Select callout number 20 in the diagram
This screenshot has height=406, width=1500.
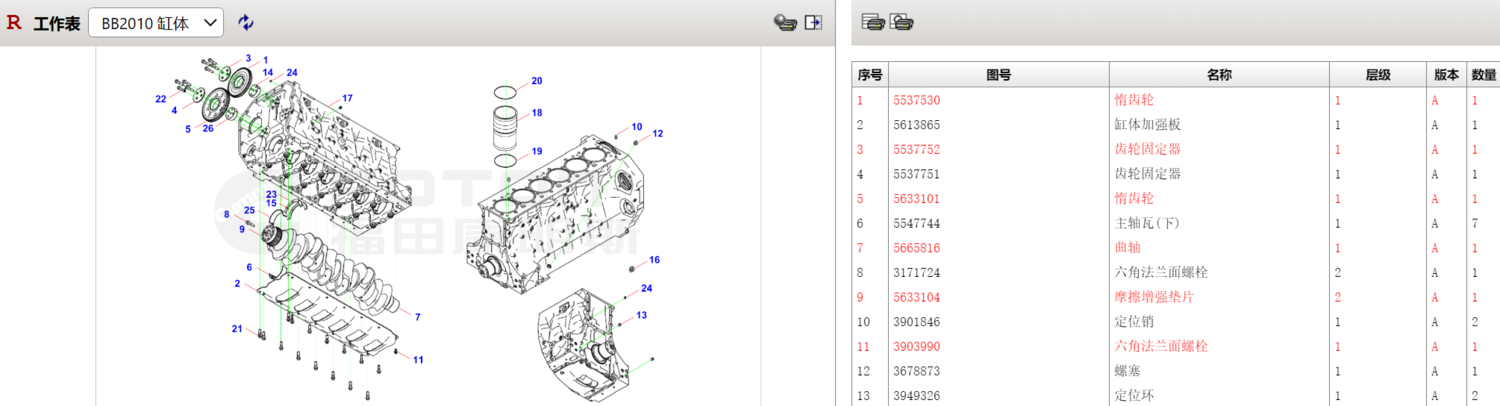coord(537,81)
